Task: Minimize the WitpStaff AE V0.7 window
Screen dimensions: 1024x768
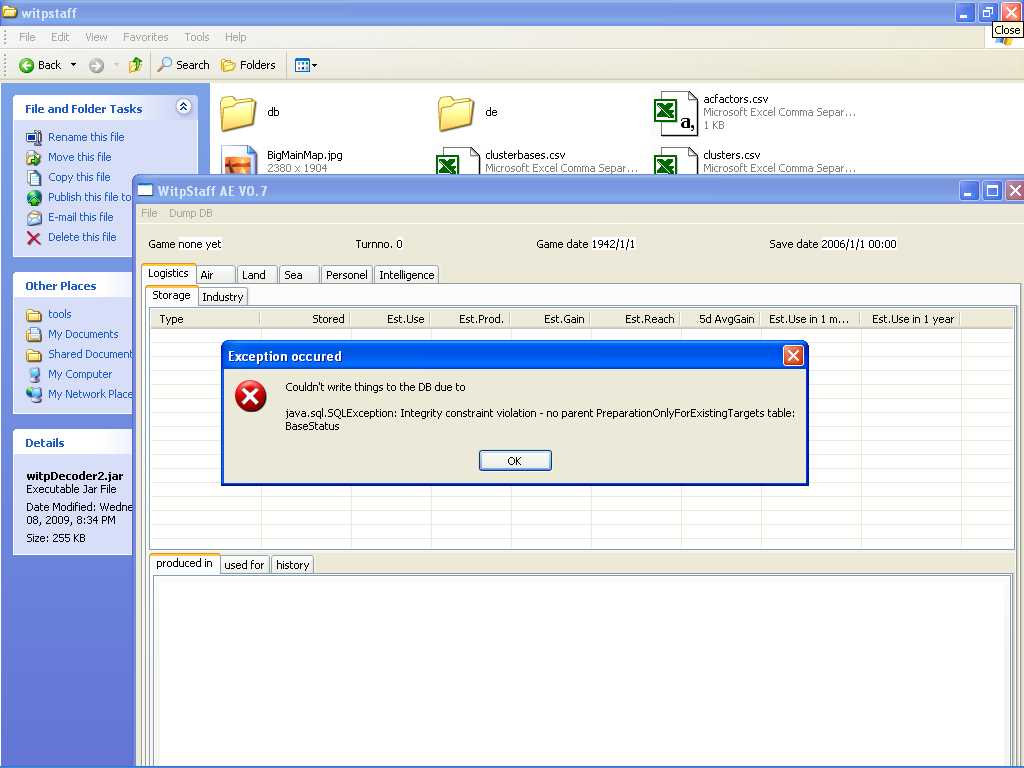Action: tap(969, 191)
